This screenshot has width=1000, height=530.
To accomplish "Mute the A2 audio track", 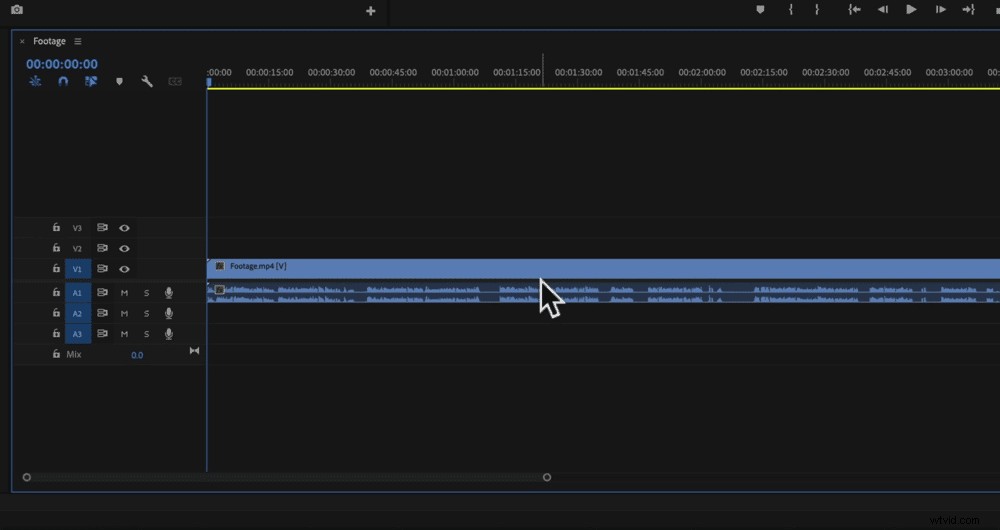I will click(124, 314).
